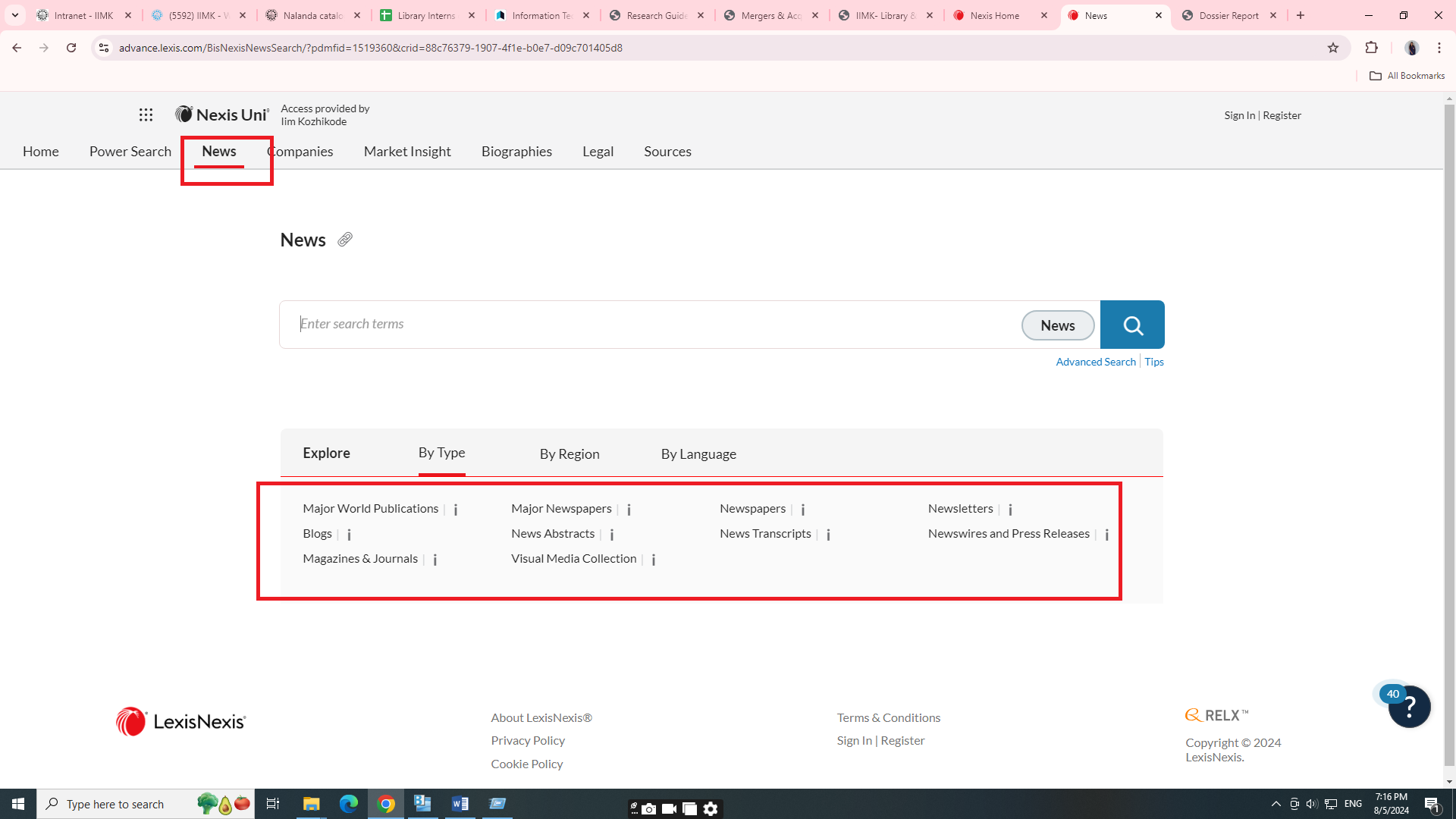Copy the News page link icon
This screenshot has width=1456, height=819.
tap(345, 240)
